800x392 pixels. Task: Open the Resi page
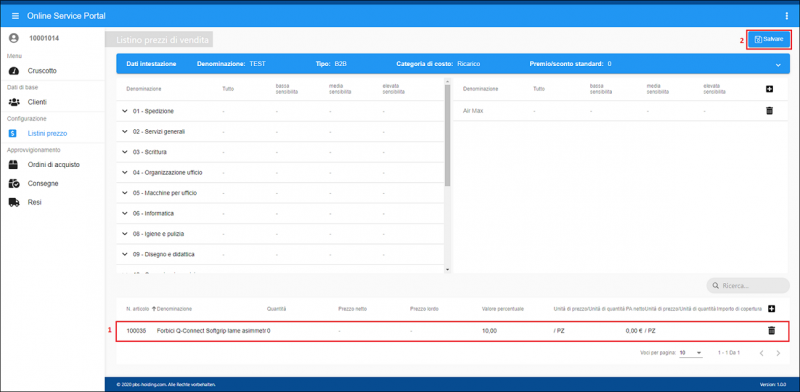[x=34, y=202]
